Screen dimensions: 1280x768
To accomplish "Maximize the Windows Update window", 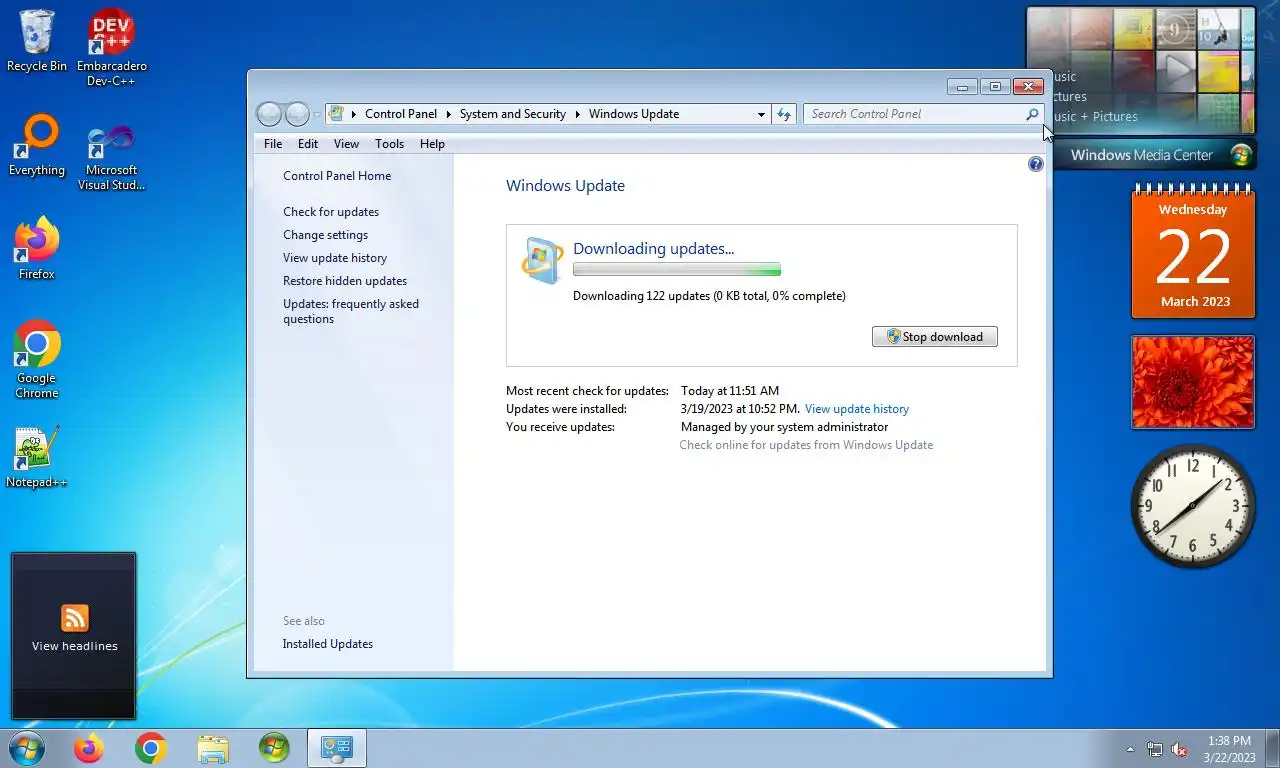I will click(x=995, y=87).
